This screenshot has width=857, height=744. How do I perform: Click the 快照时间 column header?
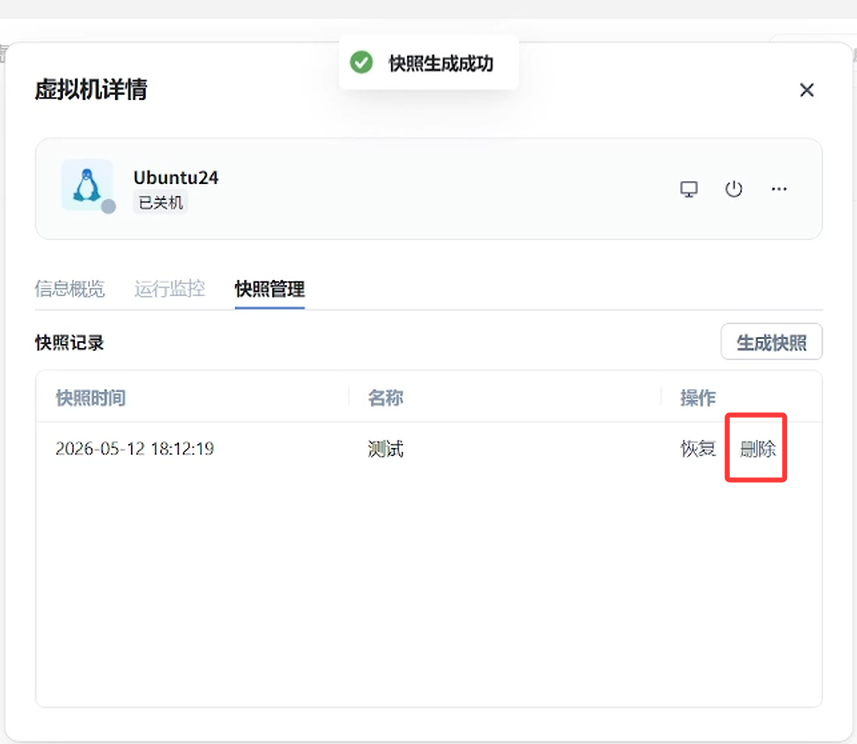[x=91, y=397]
